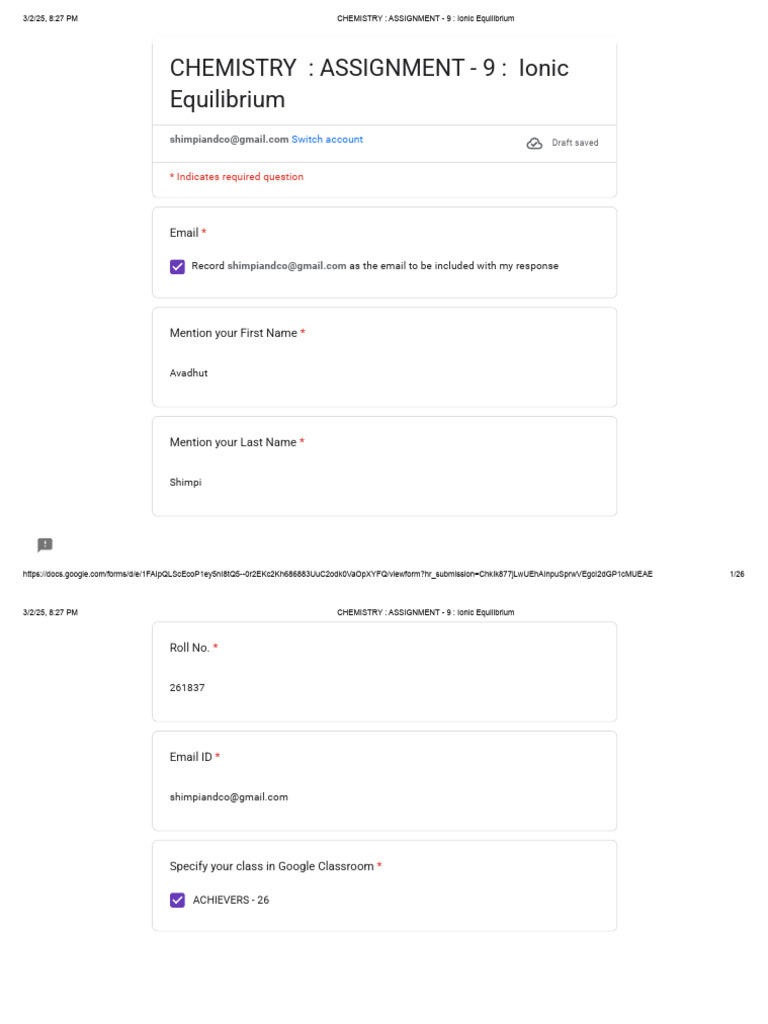Click the First Name field containing Avadhut
This screenshot has width=768, height=1024.
click(x=189, y=373)
